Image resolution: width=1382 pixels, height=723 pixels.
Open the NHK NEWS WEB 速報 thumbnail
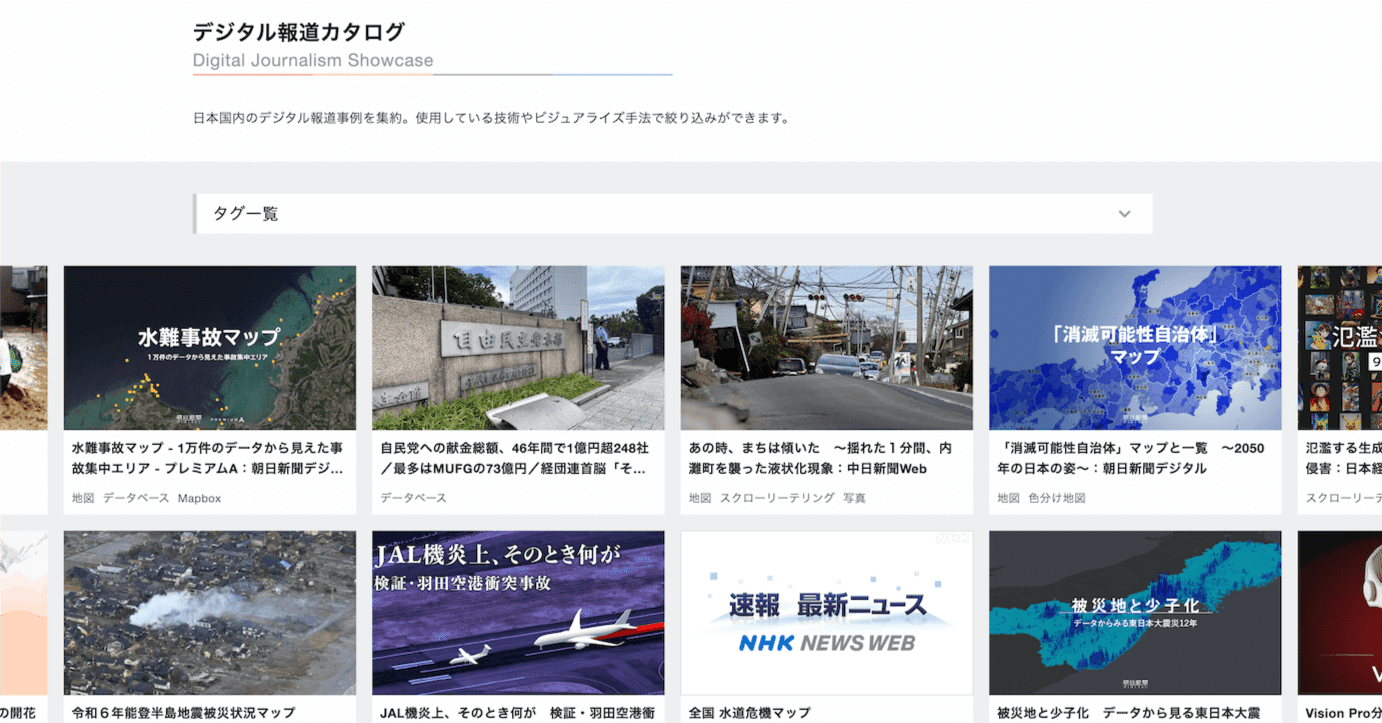(x=827, y=613)
